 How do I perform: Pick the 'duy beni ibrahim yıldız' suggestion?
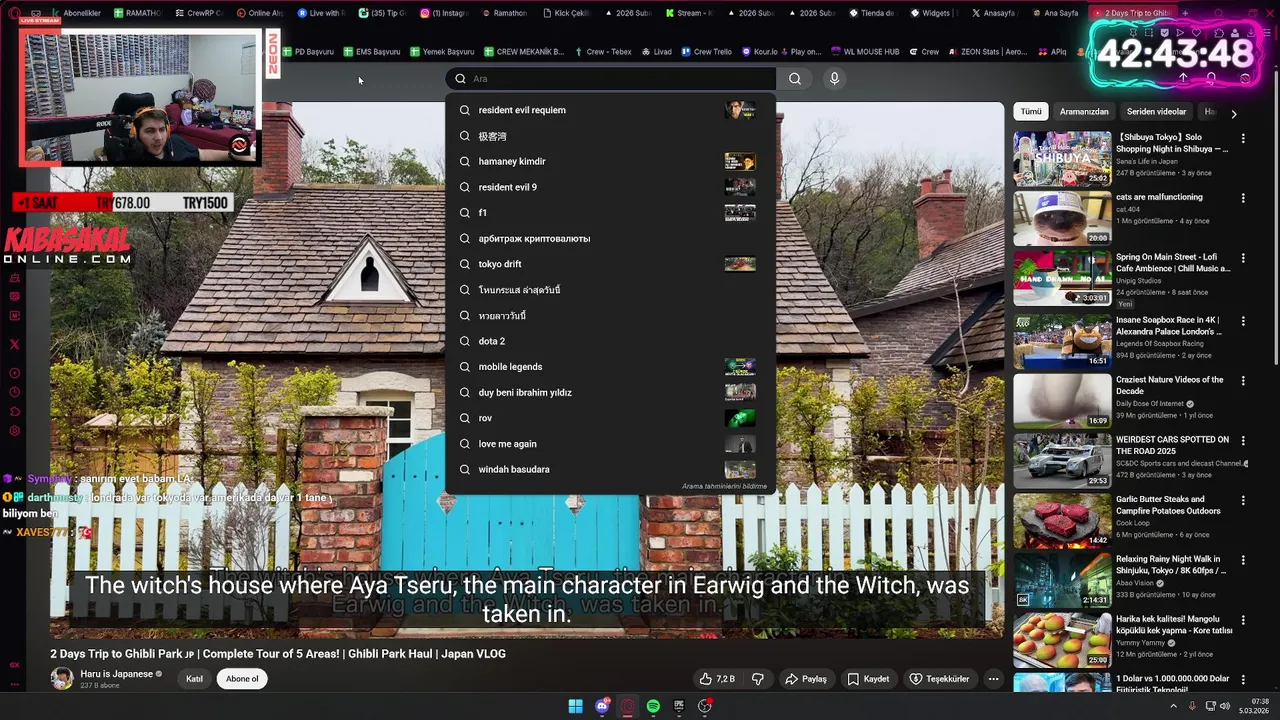click(610, 393)
